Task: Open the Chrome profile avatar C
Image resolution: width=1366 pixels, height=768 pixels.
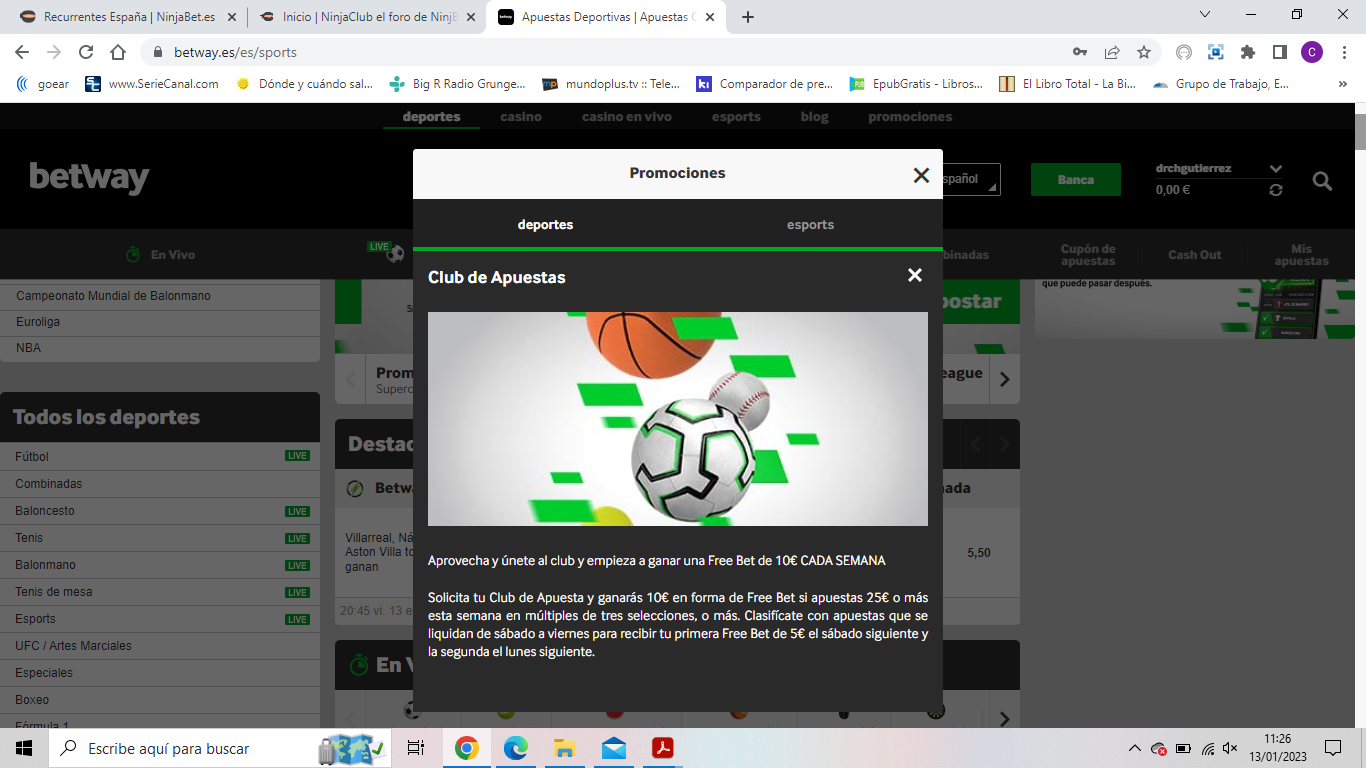Action: click(1312, 52)
